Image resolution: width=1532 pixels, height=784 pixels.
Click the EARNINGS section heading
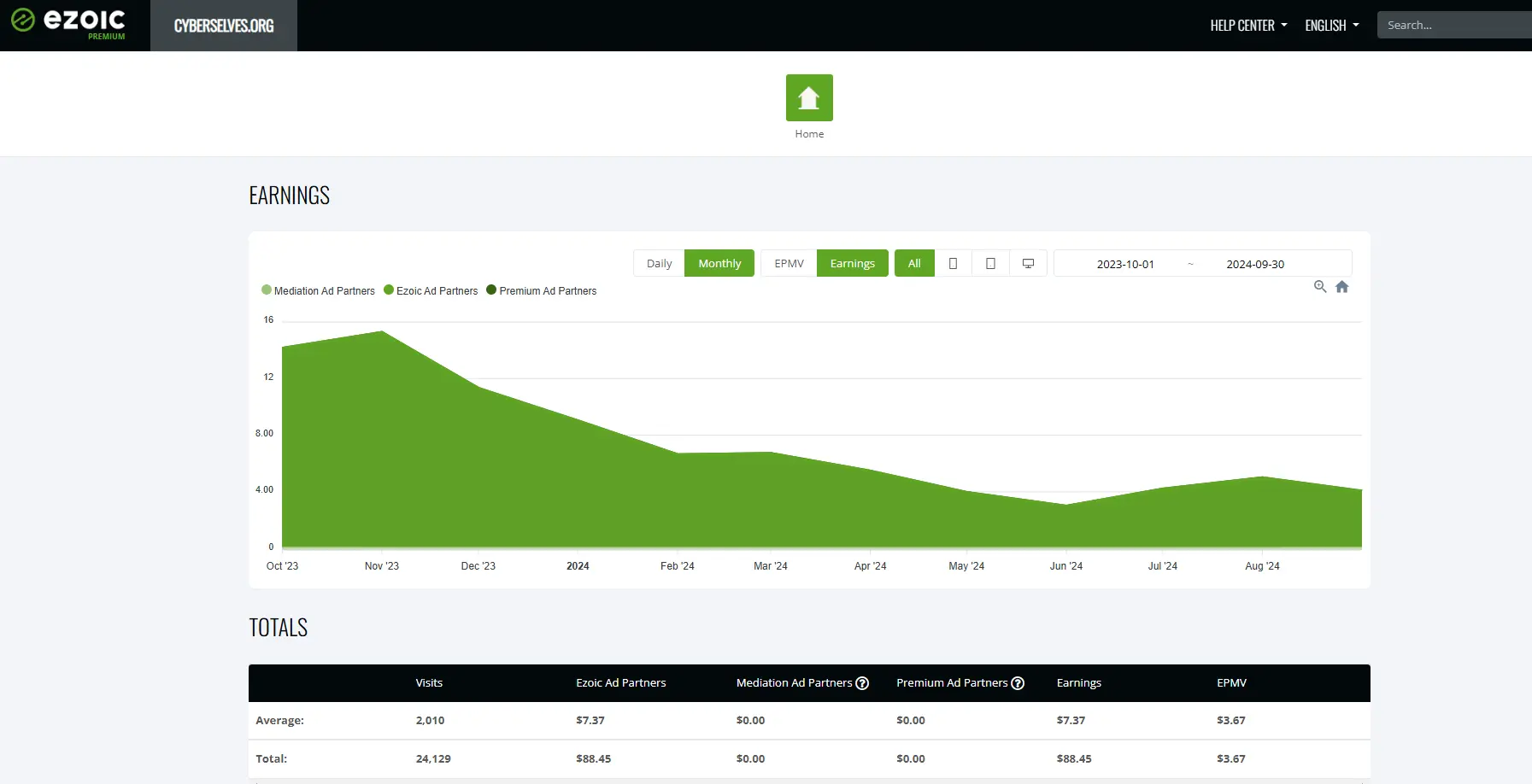click(289, 196)
